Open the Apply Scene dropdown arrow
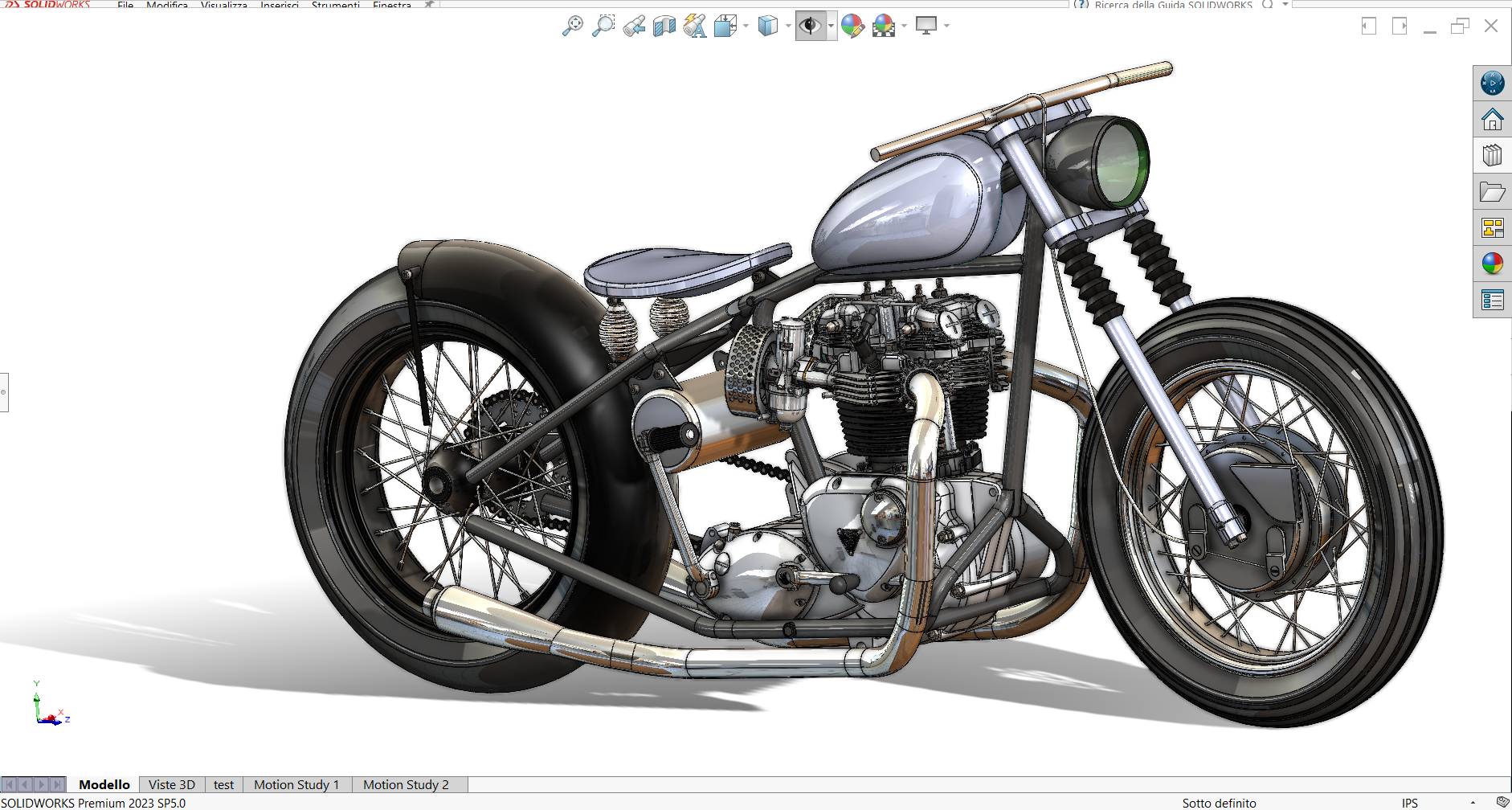The height and width of the screenshot is (810, 1512). (905, 26)
